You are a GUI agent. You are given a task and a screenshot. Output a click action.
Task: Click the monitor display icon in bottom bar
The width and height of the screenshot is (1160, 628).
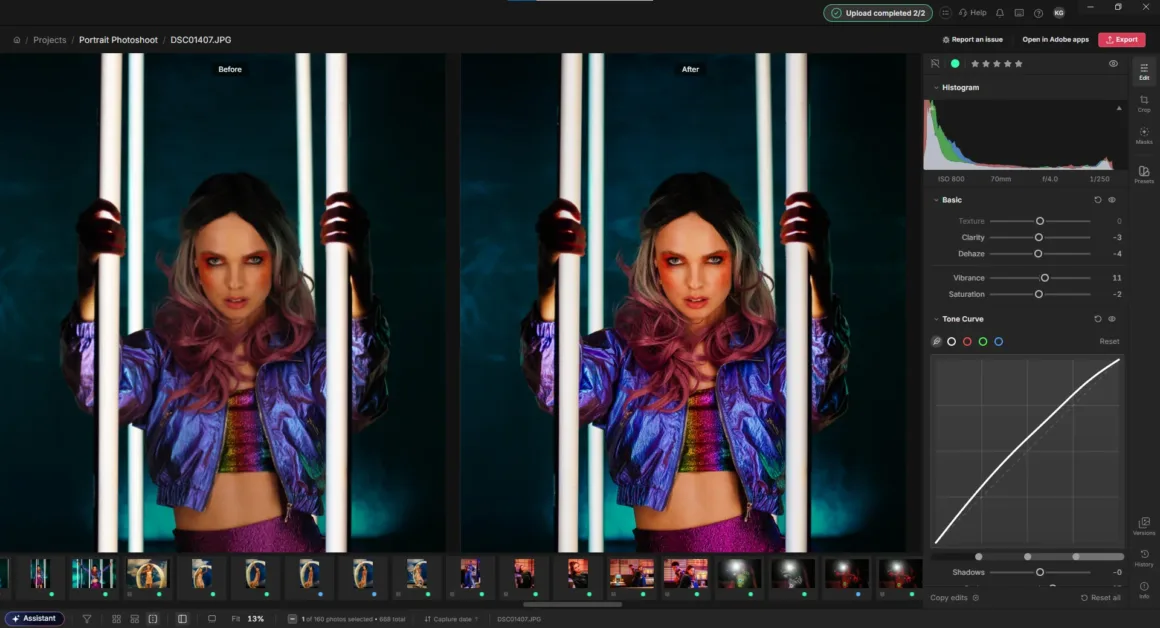click(212, 618)
